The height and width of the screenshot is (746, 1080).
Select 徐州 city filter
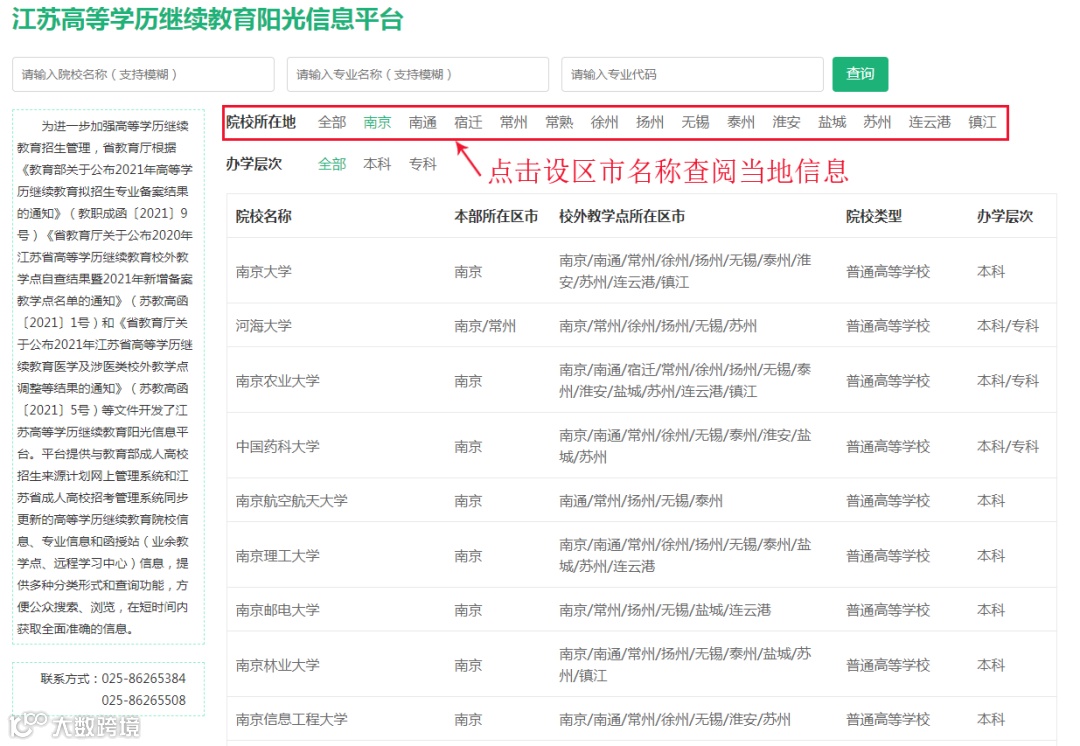tap(605, 123)
